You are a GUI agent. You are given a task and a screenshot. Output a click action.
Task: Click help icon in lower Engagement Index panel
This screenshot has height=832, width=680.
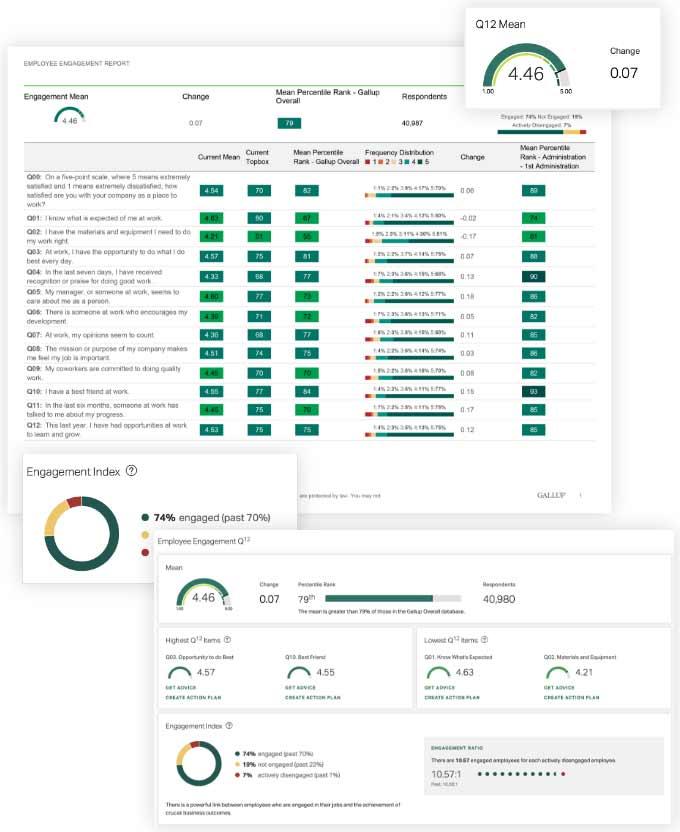pos(229,726)
